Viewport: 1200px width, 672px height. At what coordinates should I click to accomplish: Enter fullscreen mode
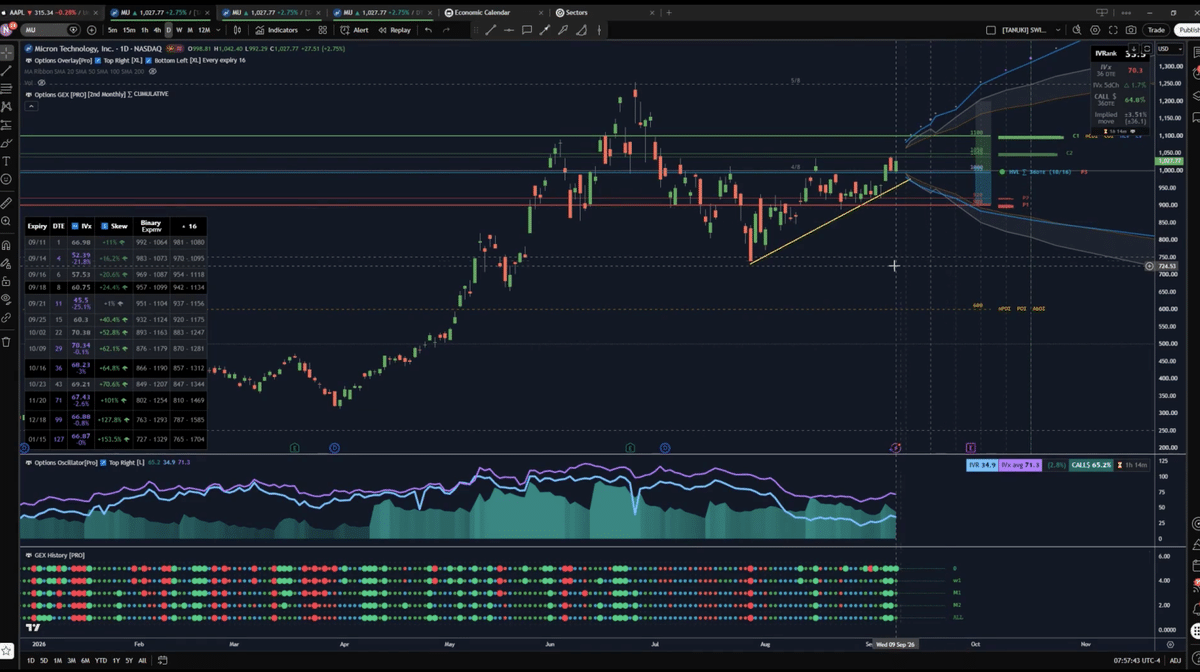point(1112,30)
